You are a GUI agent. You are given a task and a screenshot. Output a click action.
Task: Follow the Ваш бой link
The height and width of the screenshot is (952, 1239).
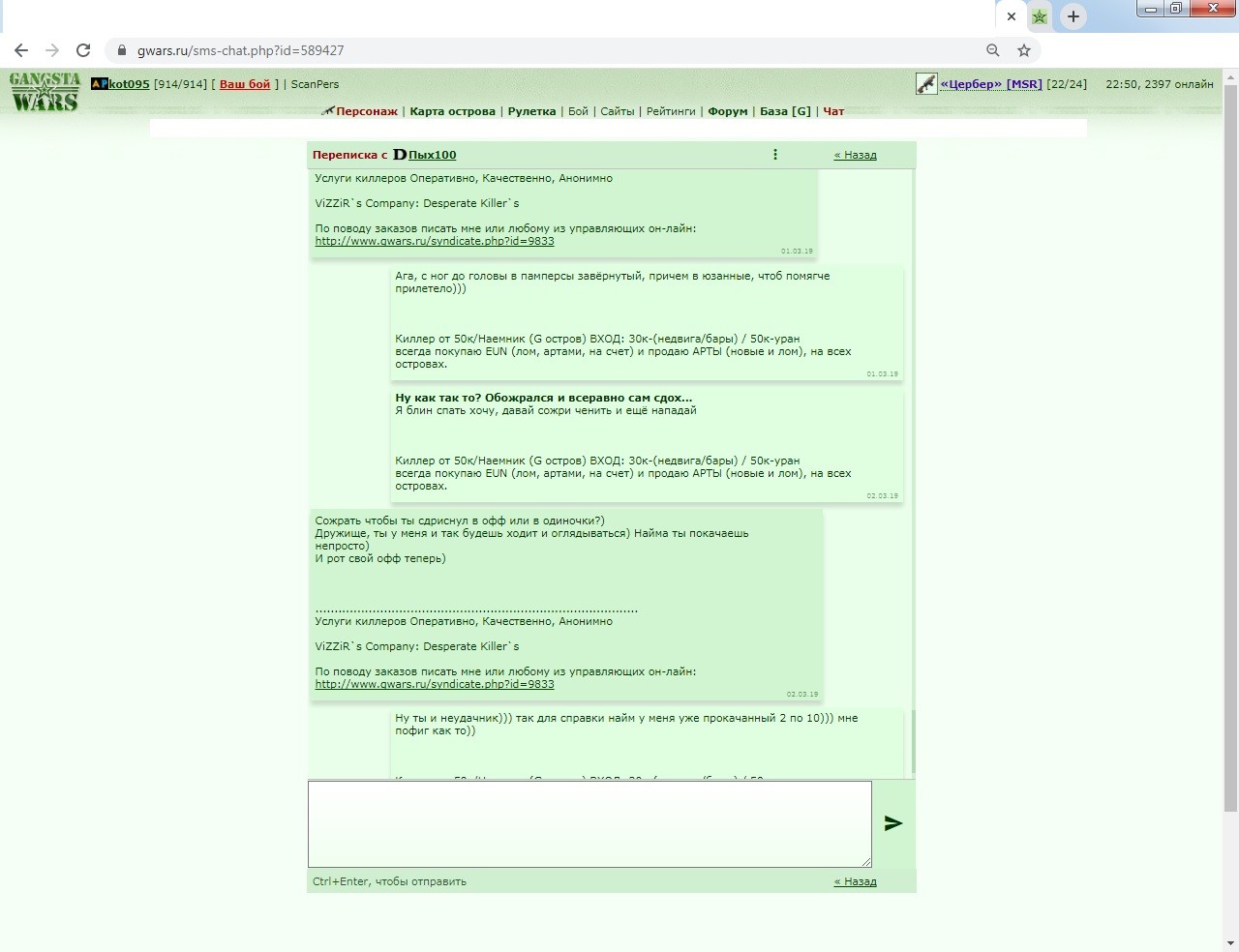click(245, 84)
